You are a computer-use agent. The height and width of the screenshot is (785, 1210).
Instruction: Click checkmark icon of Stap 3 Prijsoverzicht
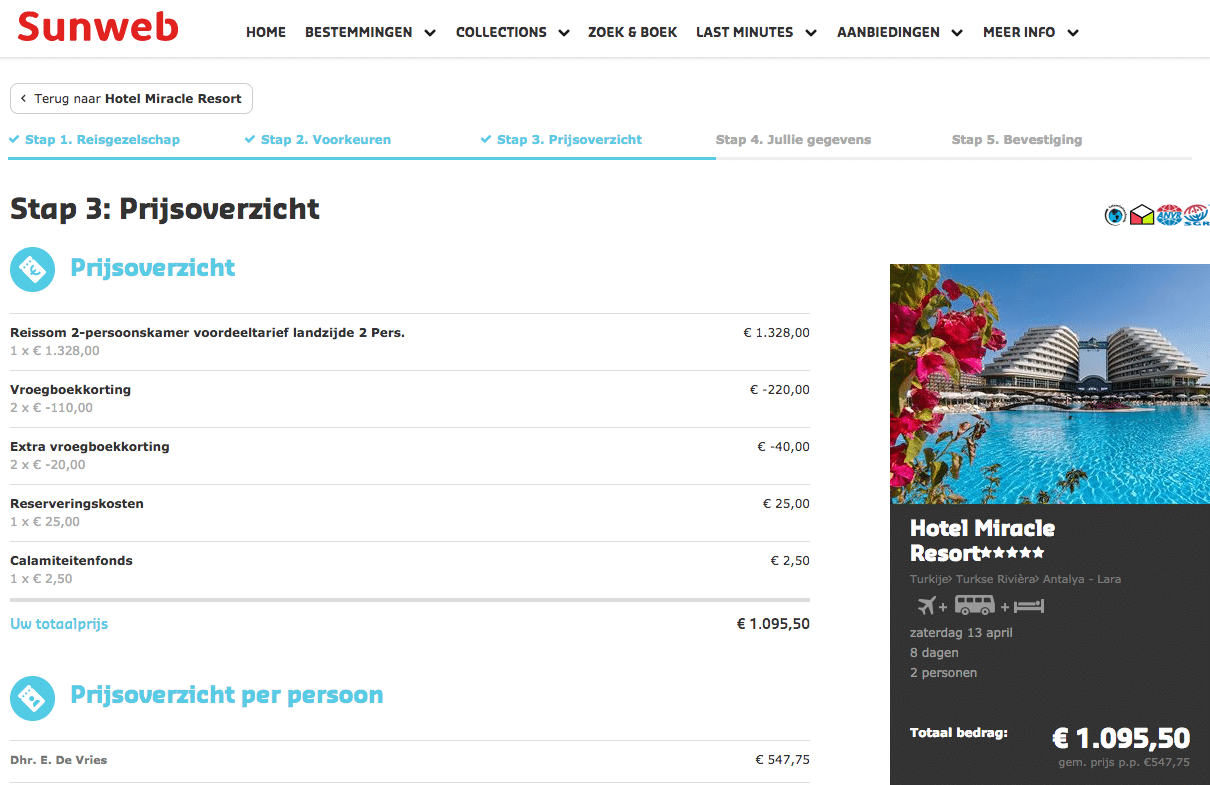point(486,139)
